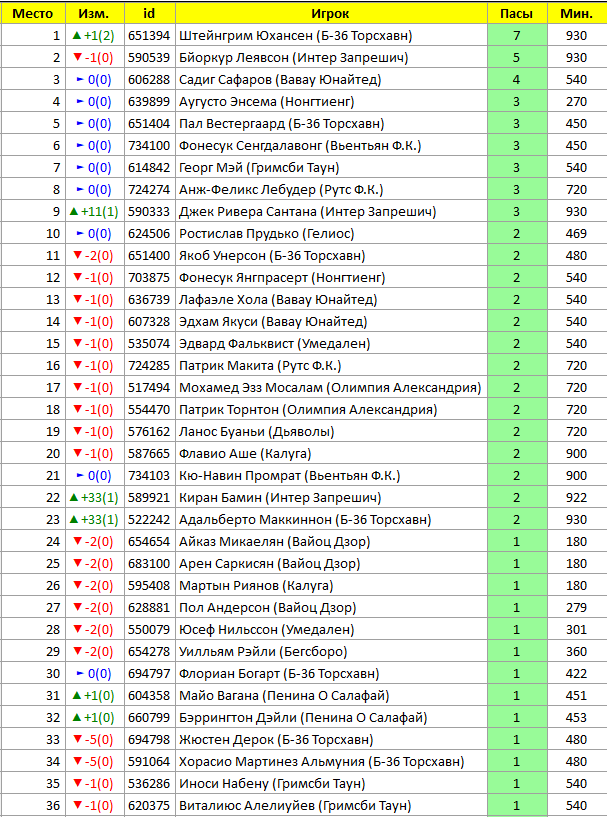Click id cell 522242
607x817 pixels.
150,519
